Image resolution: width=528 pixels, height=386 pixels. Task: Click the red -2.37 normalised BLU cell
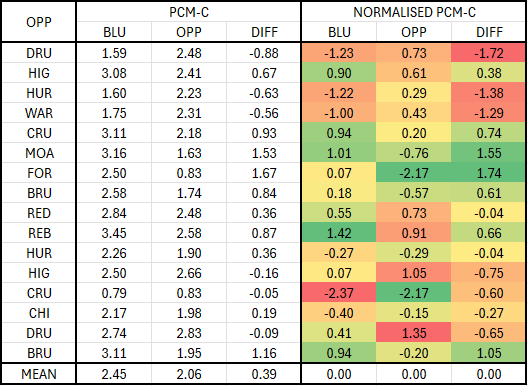(339, 293)
